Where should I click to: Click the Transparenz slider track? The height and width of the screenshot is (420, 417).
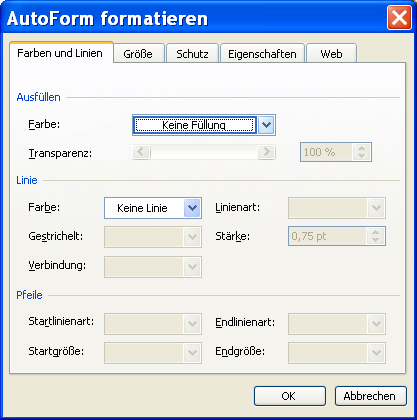[204, 152]
